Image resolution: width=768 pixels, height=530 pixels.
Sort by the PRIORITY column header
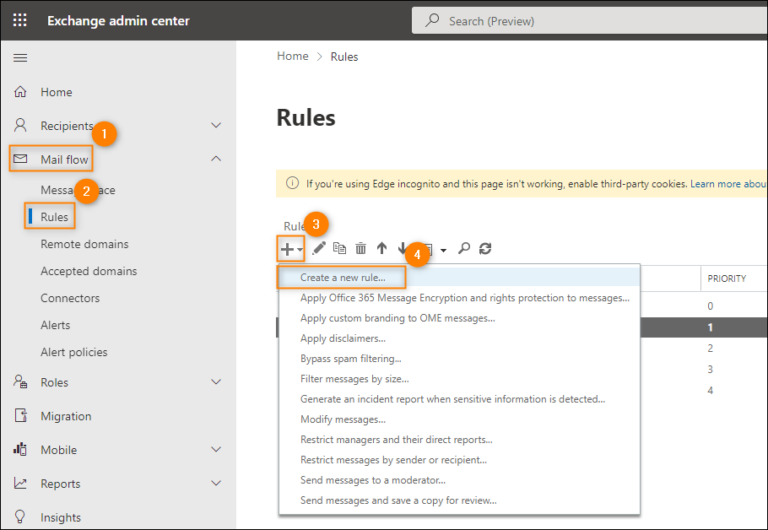[726, 278]
